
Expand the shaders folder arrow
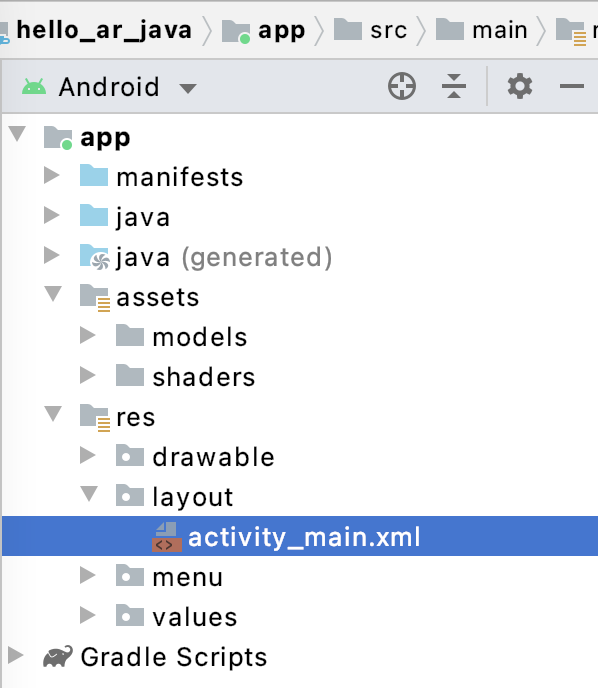(x=88, y=375)
